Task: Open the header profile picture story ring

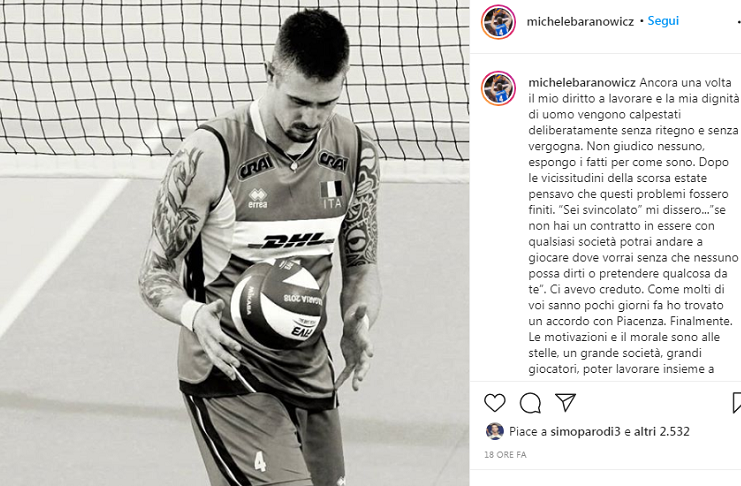Action: (498, 22)
